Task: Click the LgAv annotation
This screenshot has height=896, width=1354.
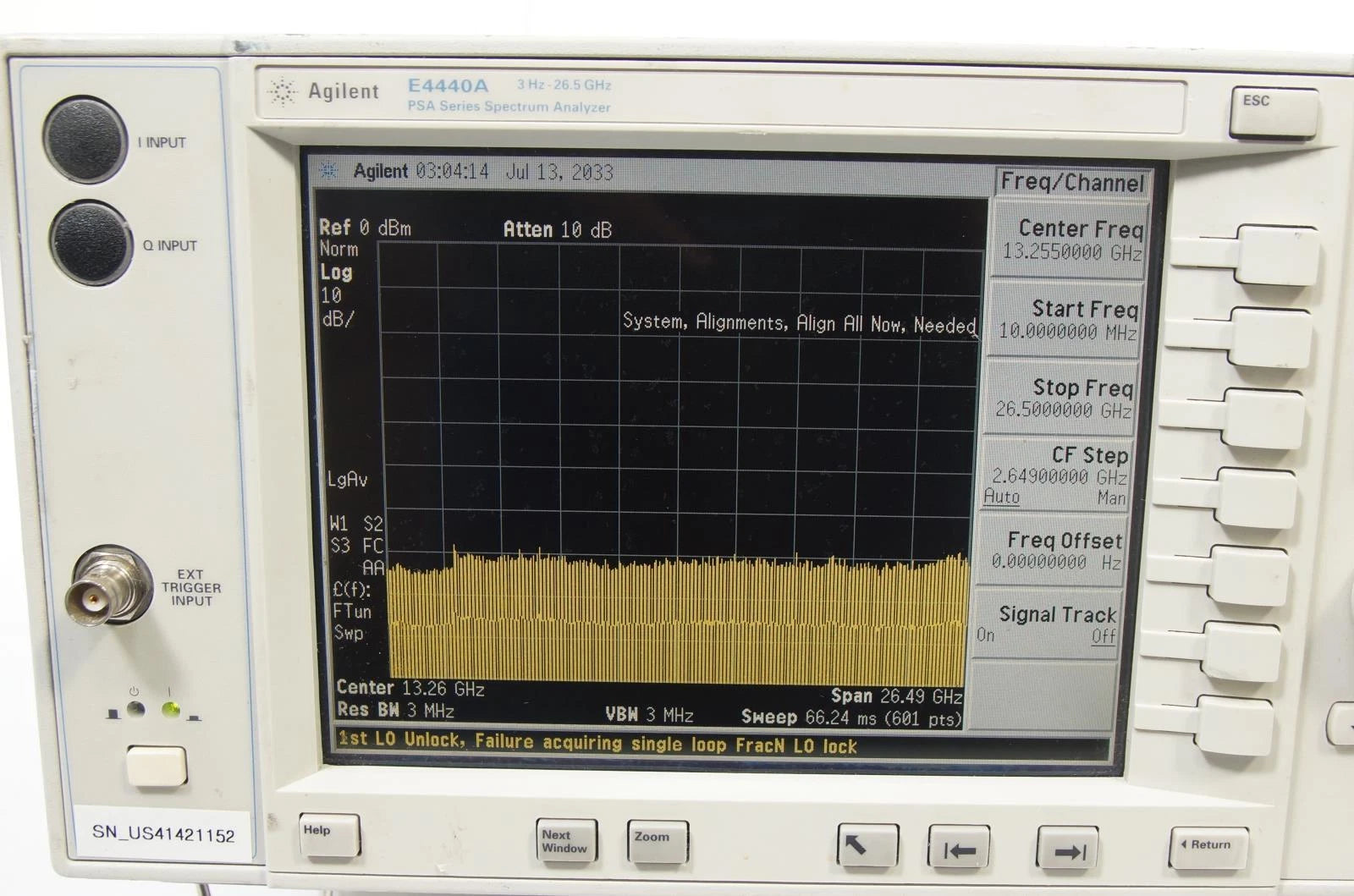Action: tap(348, 480)
